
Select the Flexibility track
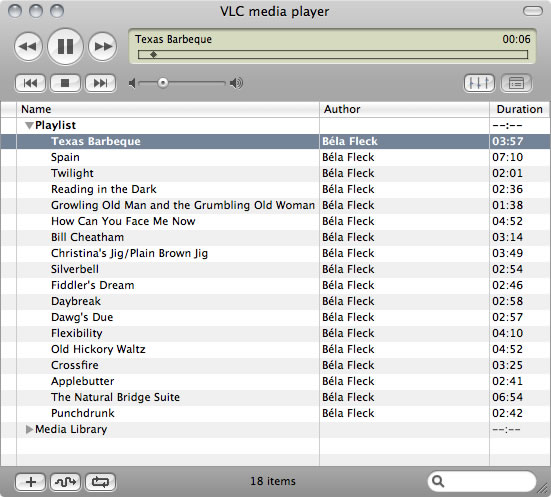77,333
